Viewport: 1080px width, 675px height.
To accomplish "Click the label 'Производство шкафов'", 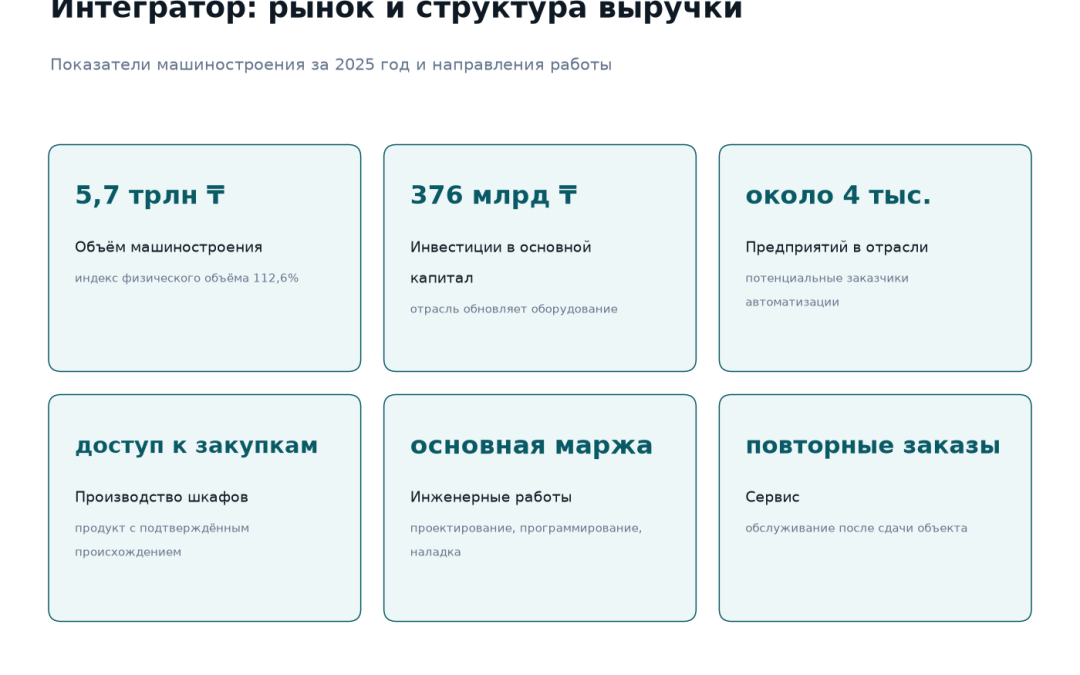I will pyautogui.click(x=162, y=497).
